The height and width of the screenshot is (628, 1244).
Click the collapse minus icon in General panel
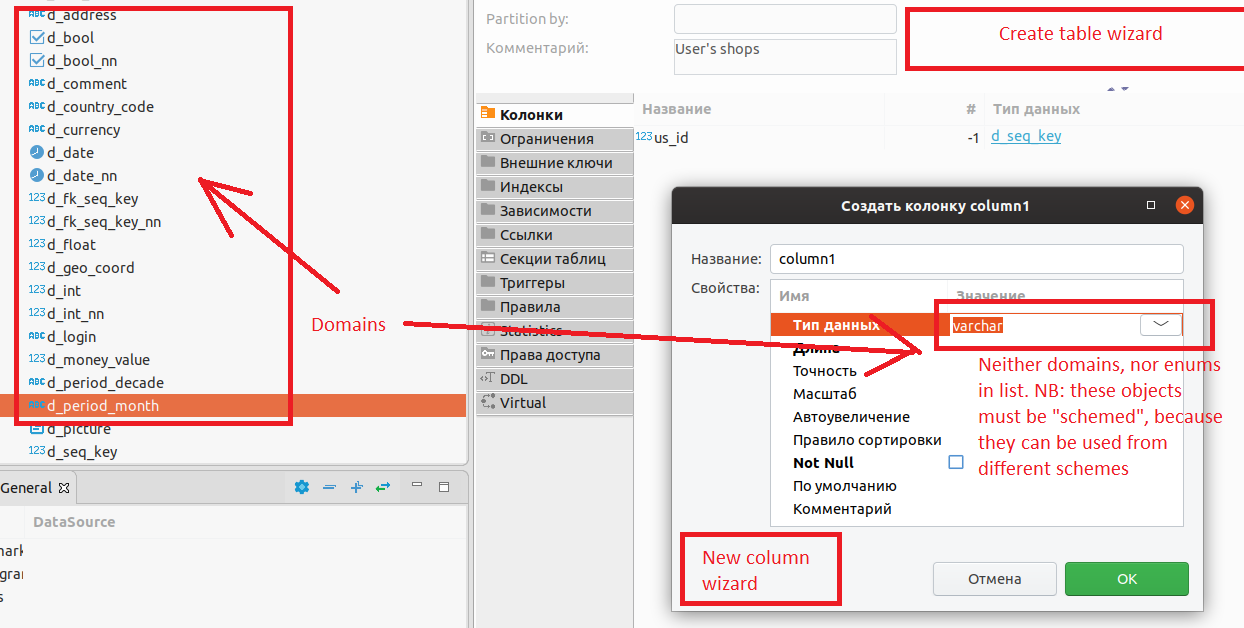[329, 487]
